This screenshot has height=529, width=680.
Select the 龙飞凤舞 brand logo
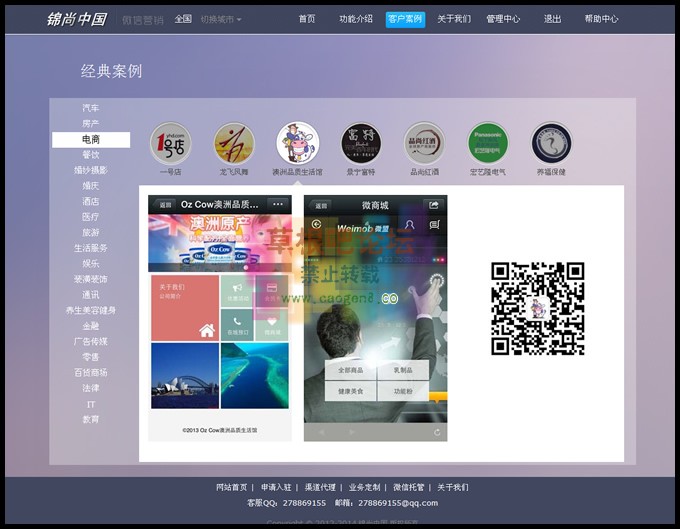pyautogui.click(x=234, y=144)
